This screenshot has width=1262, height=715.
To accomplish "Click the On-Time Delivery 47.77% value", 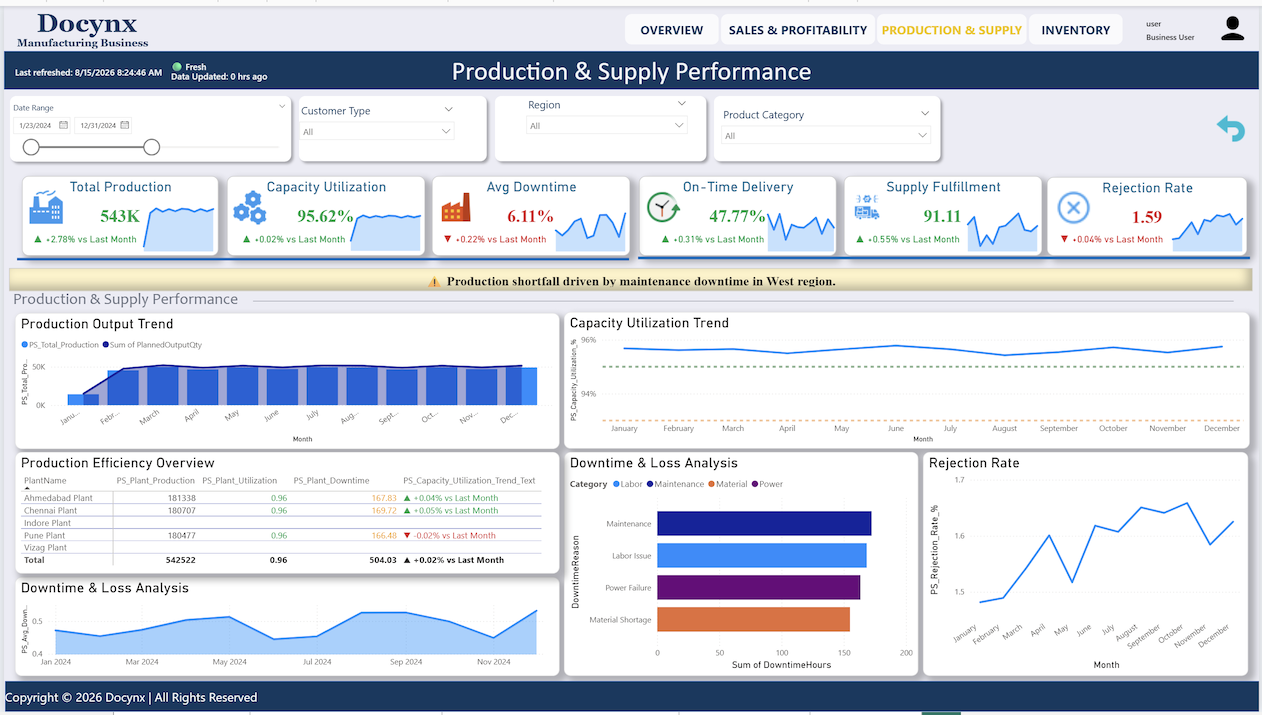I will (x=737, y=216).
